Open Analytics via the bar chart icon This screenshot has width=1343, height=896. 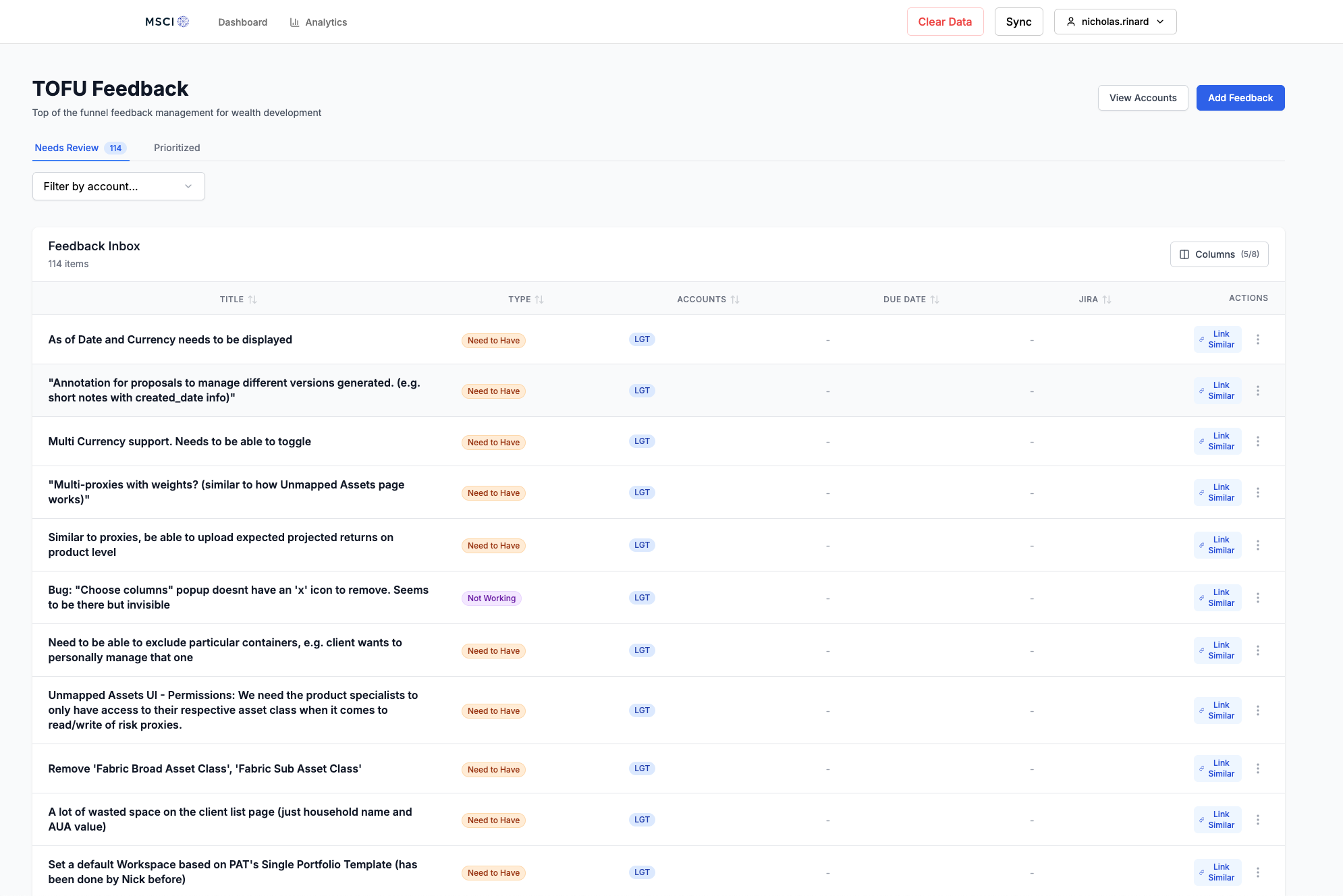295,22
